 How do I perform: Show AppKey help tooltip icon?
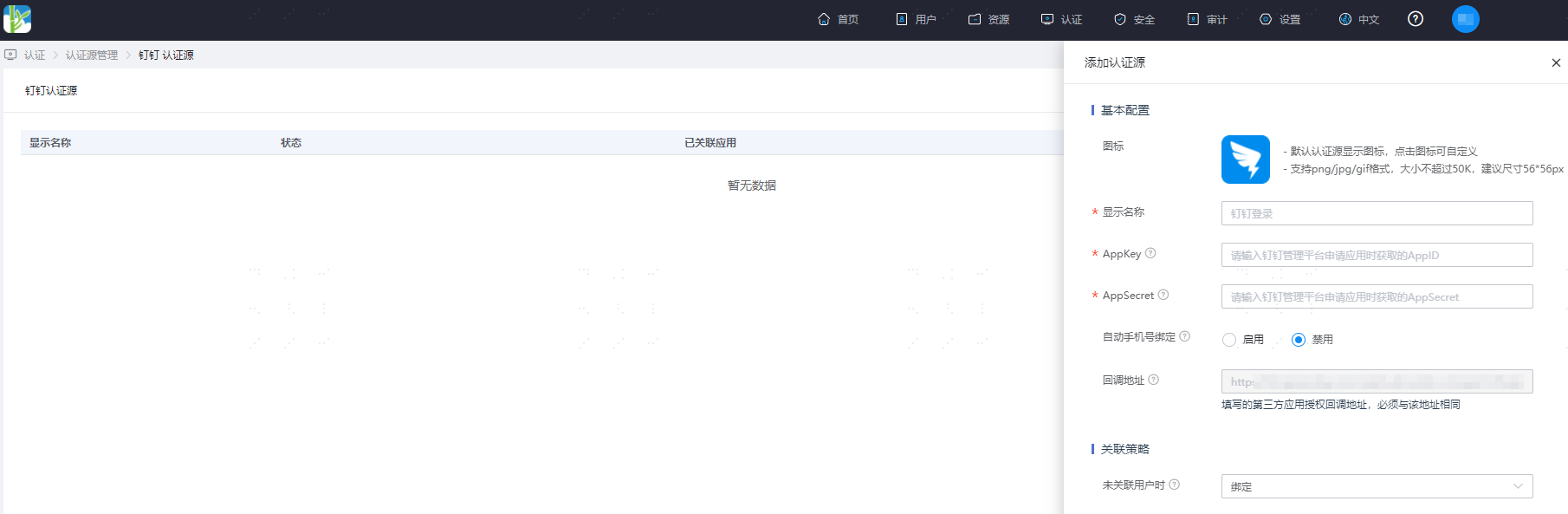coord(1150,253)
